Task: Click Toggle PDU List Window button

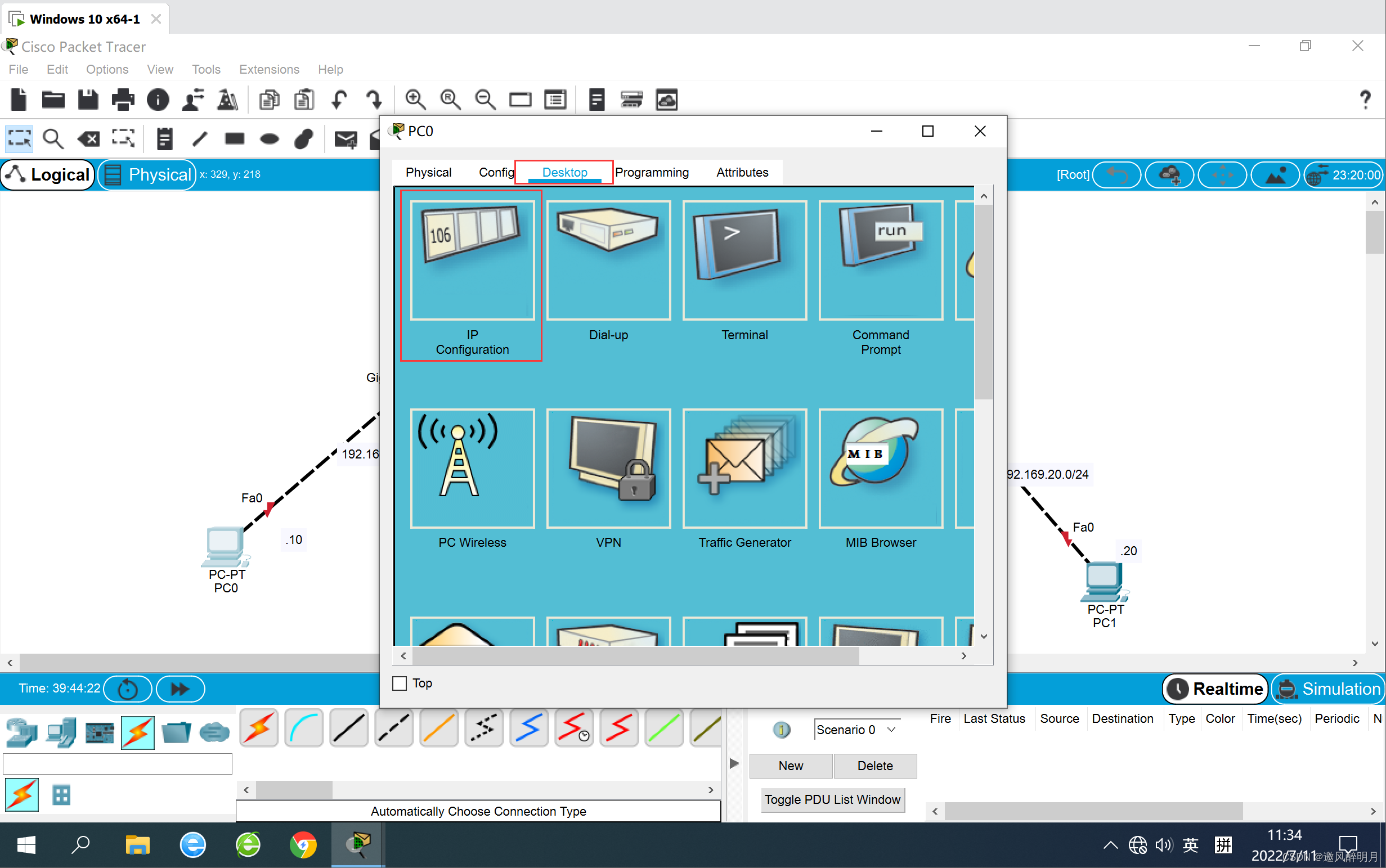Action: 832,799
